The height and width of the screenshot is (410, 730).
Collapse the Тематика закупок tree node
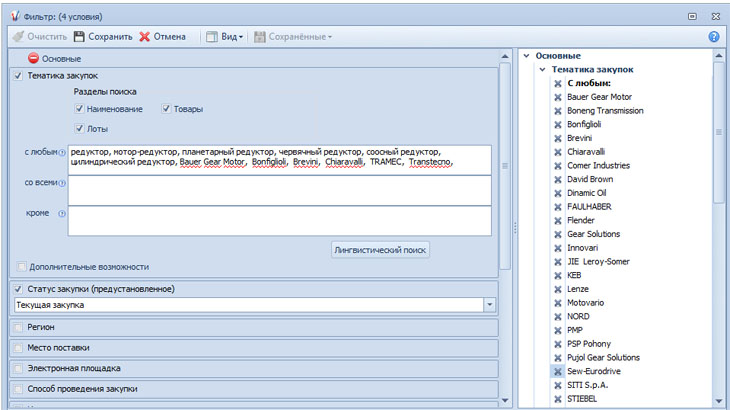542,69
